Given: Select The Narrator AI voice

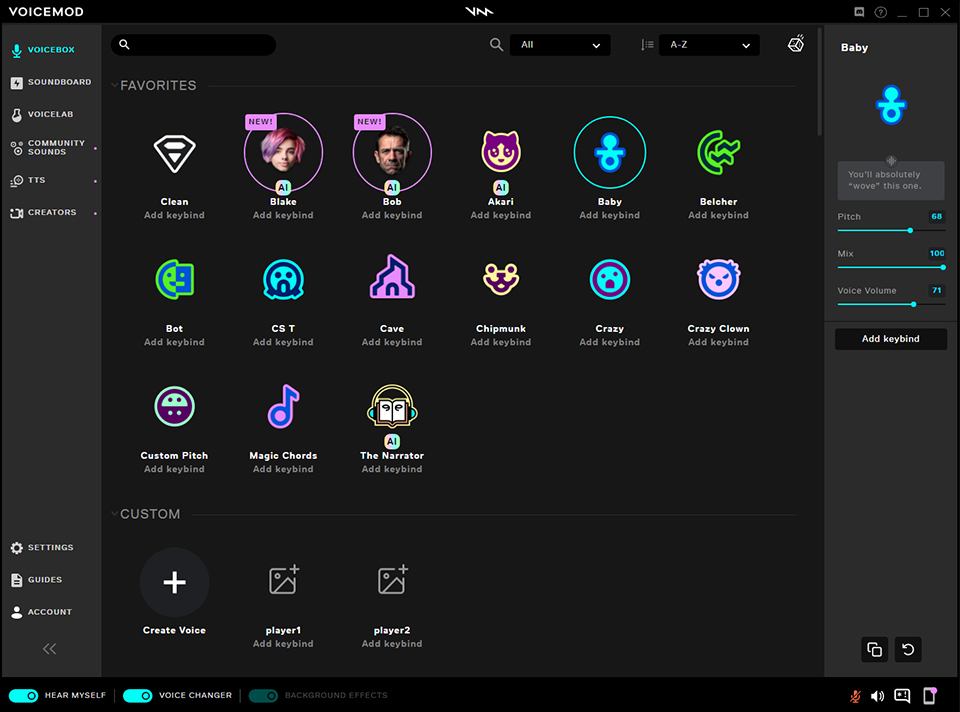Looking at the screenshot, I should [392, 406].
